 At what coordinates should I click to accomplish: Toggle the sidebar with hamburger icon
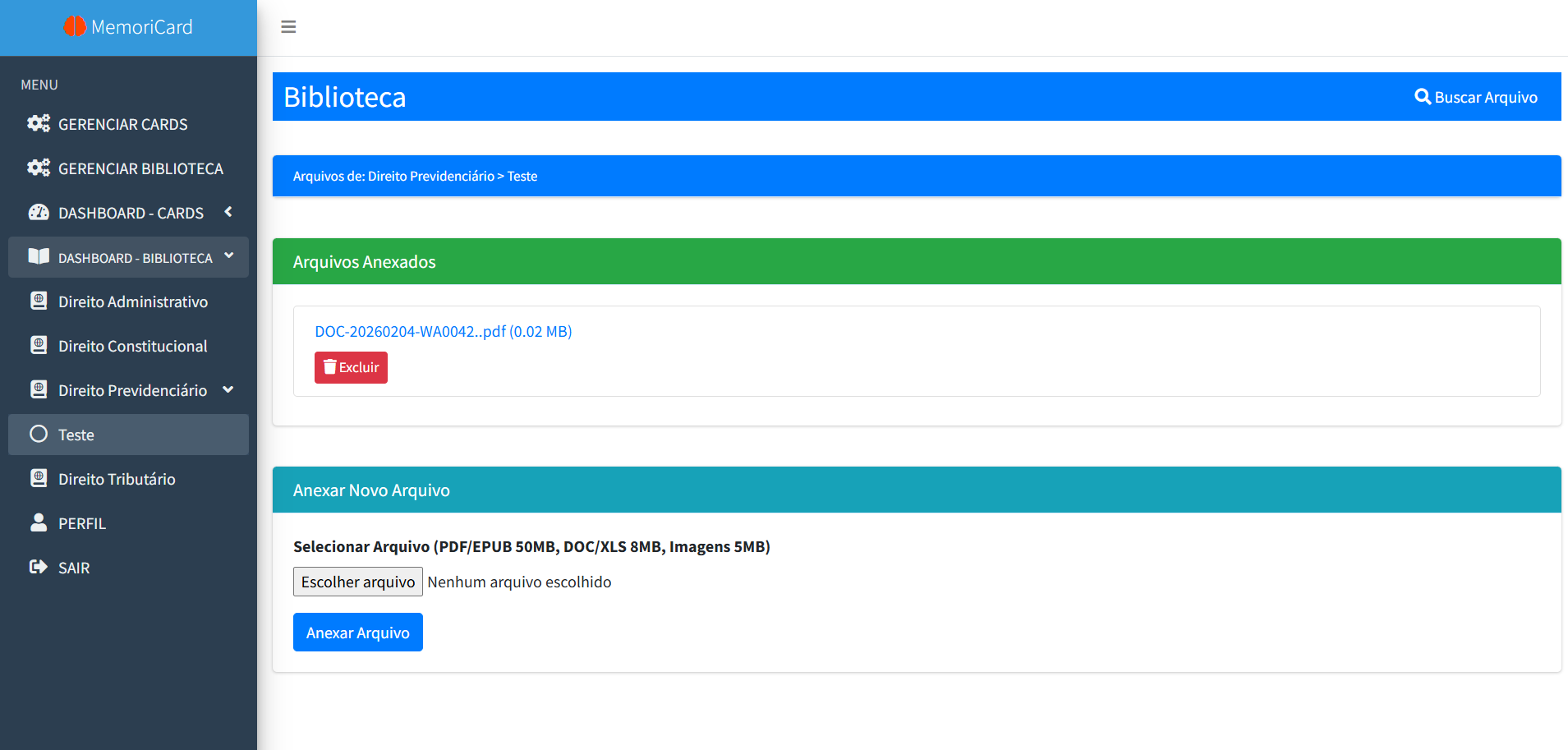coord(288,27)
